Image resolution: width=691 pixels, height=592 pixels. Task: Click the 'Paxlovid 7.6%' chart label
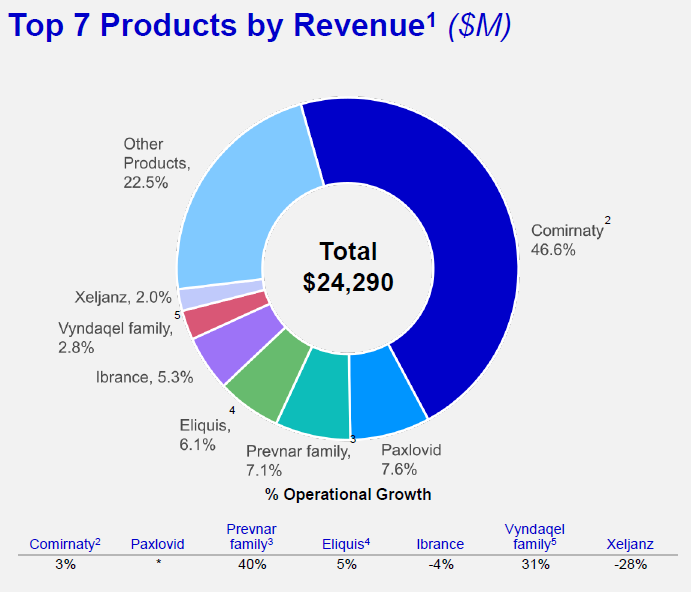point(411,459)
